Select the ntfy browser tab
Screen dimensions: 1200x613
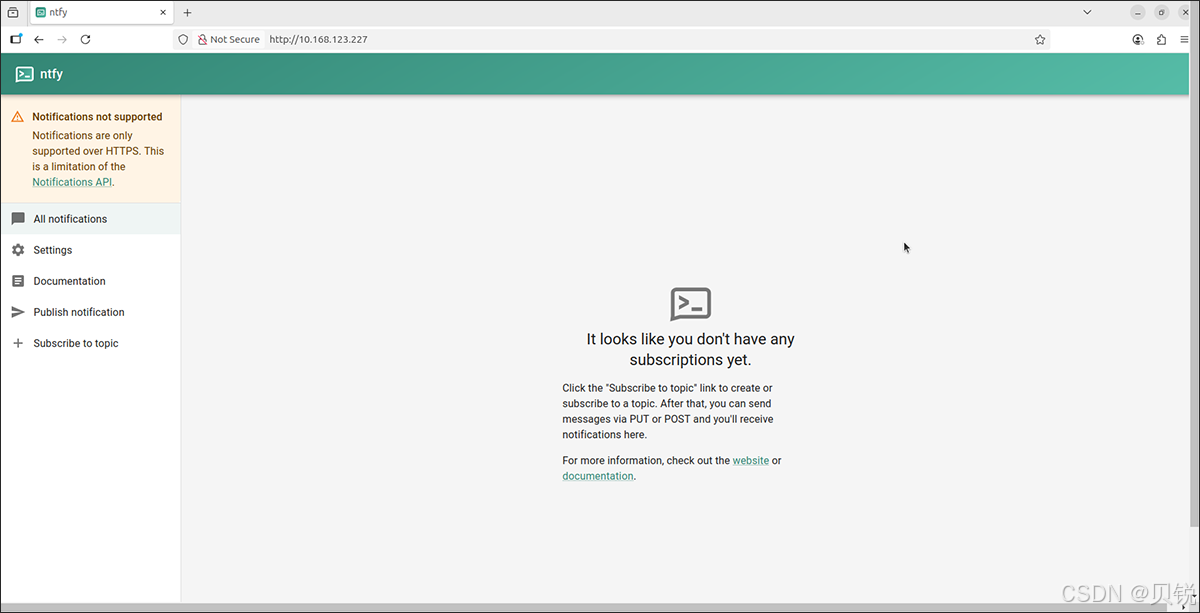coord(100,13)
